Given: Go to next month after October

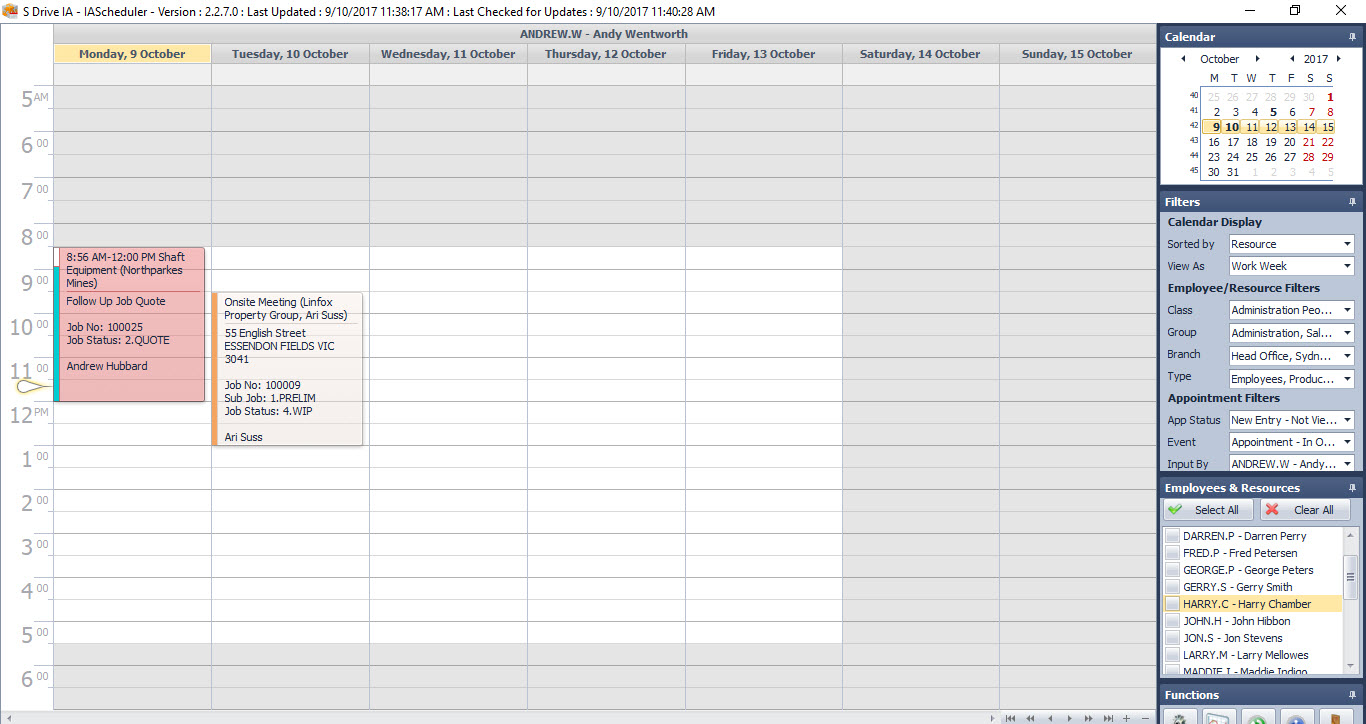Looking at the screenshot, I should 1257,59.
